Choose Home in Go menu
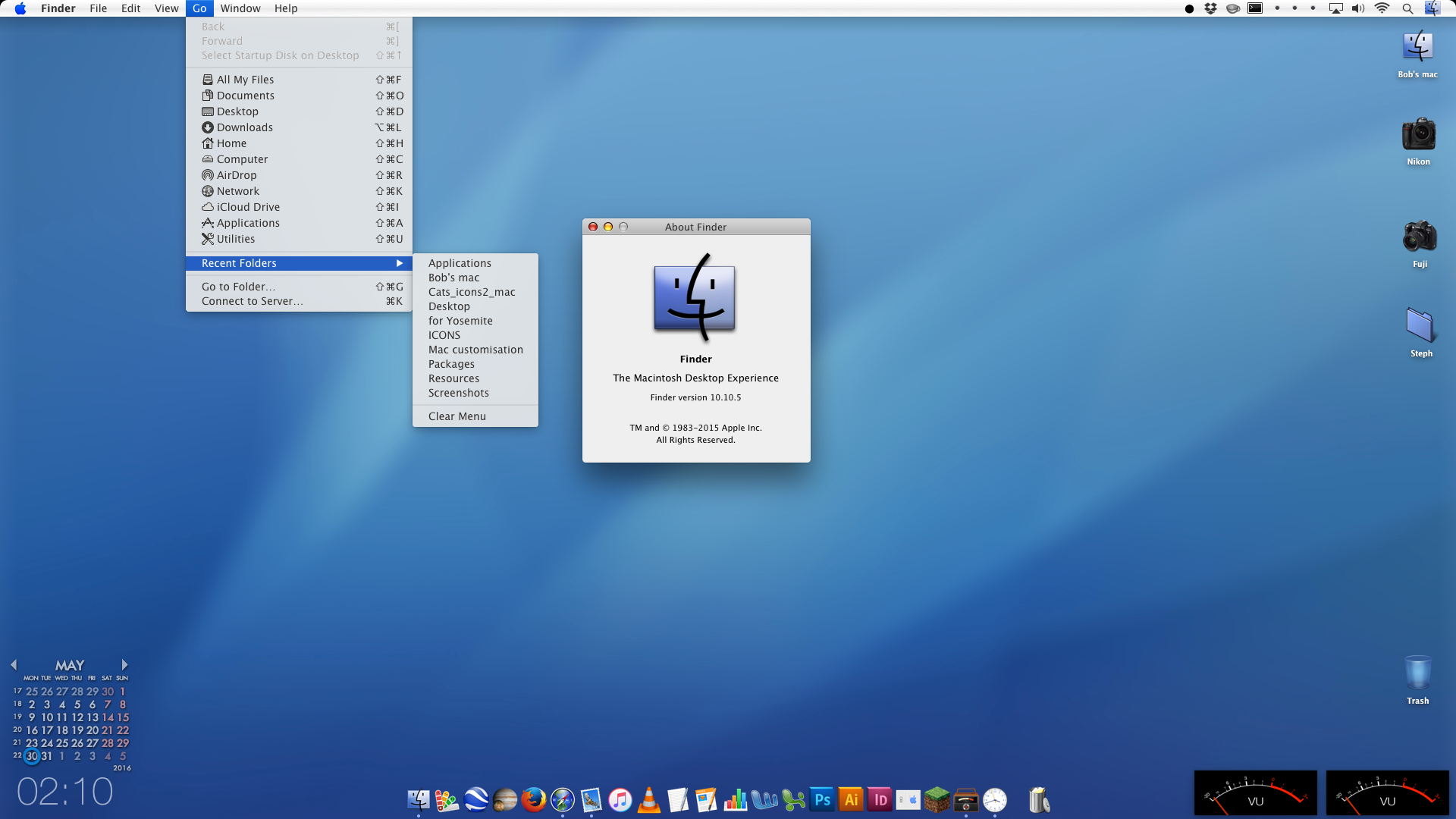The image size is (1456, 819). [x=299, y=143]
